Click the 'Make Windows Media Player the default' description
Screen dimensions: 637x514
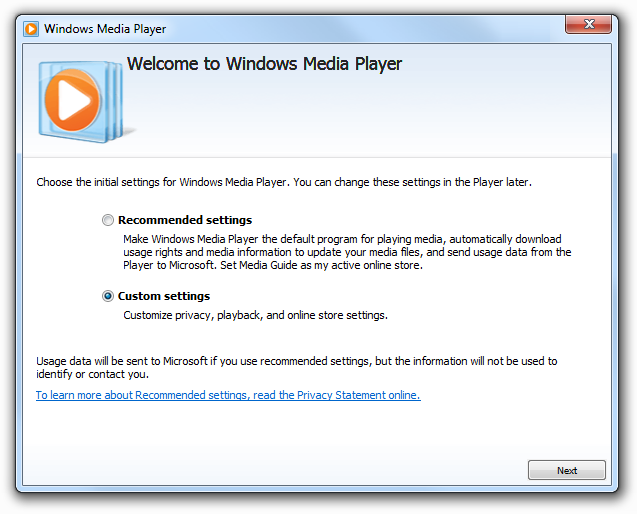click(347, 252)
